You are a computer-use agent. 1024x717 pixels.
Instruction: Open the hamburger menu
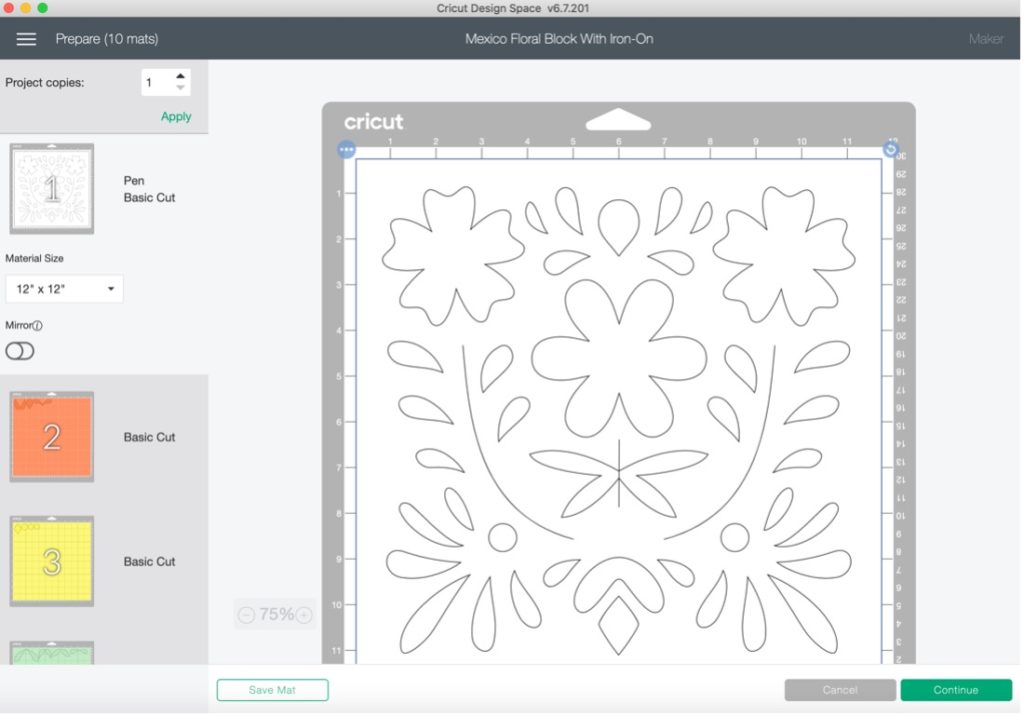pos(26,39)
